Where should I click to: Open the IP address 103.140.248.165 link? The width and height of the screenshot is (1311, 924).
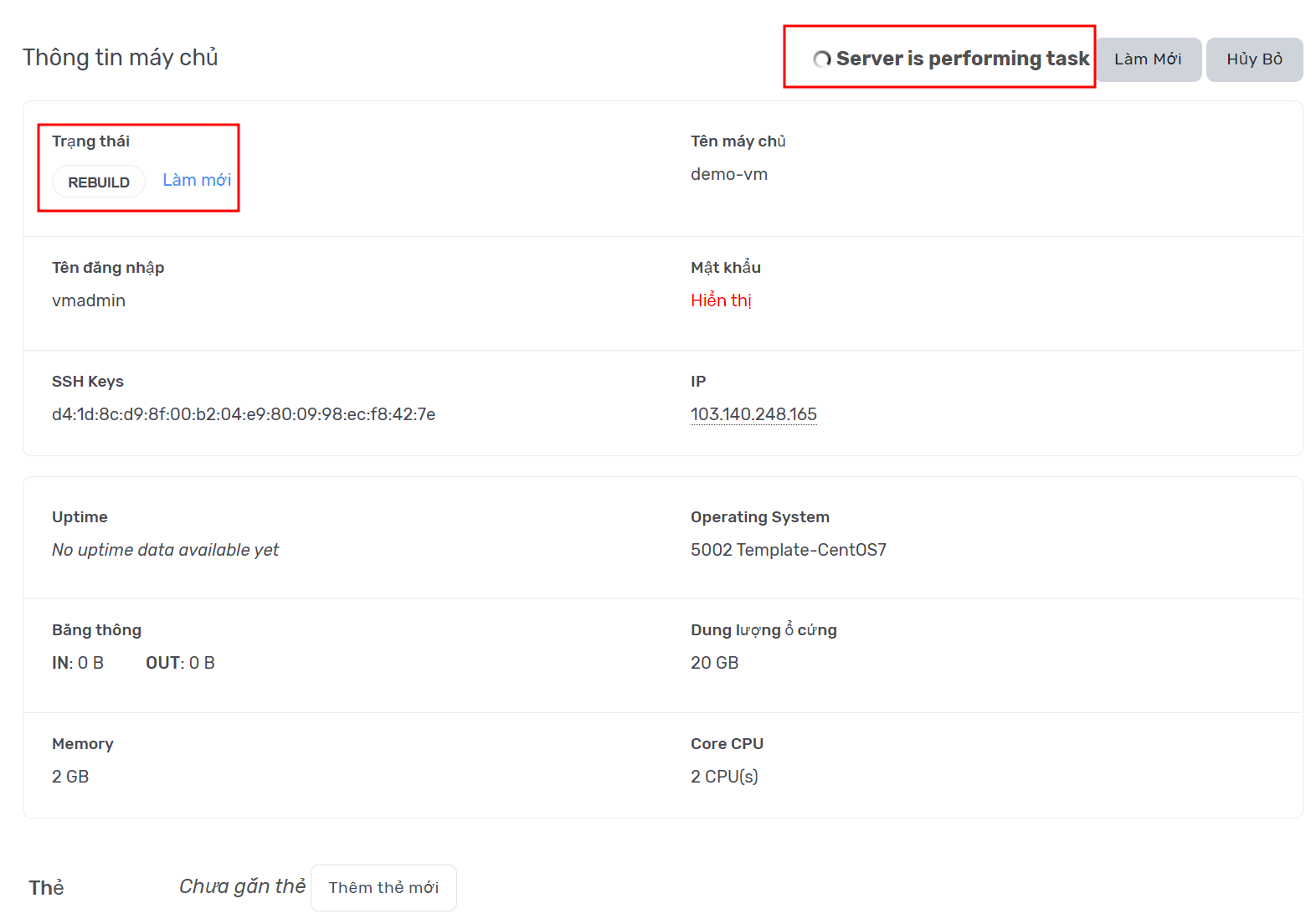tap(753, 414)
